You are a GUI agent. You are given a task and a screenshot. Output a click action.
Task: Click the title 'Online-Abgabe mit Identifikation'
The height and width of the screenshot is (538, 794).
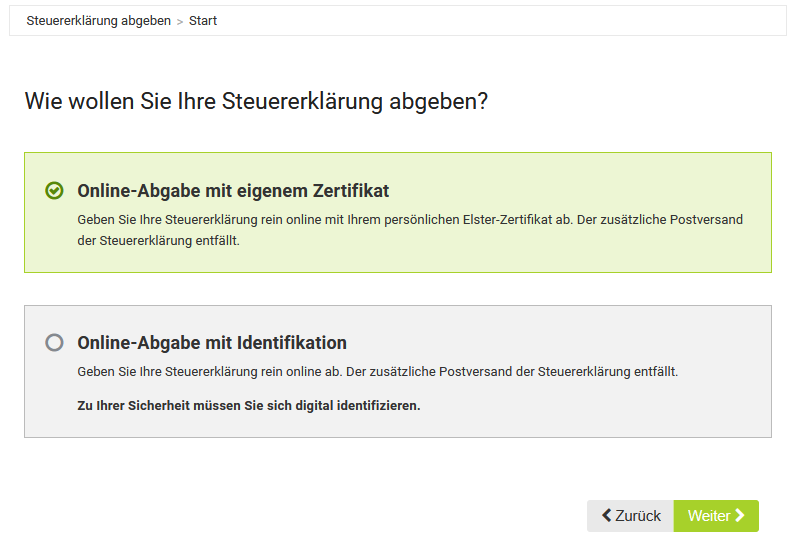(212, 342)
